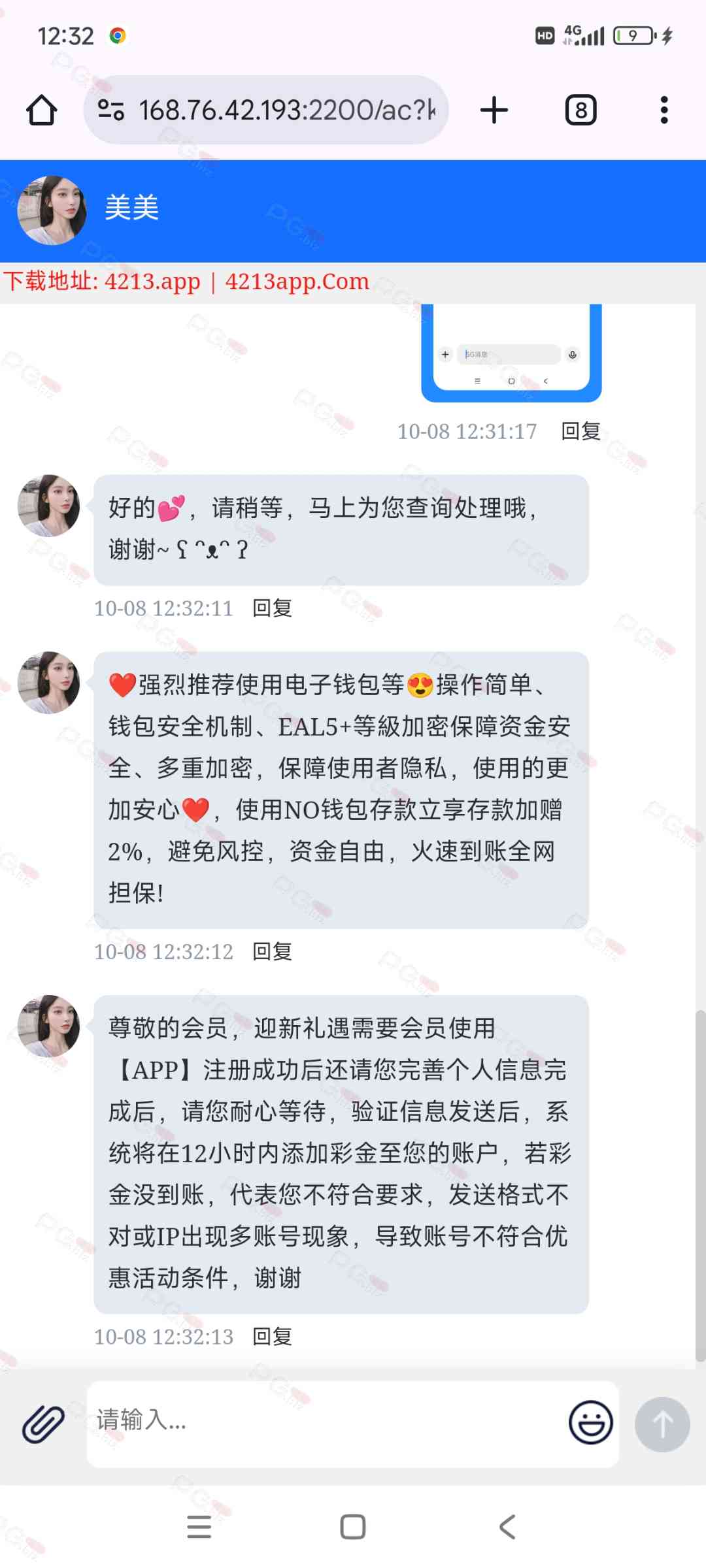Open the 4213.app download address banner
706x1568 pixels.
pos(186,282)
